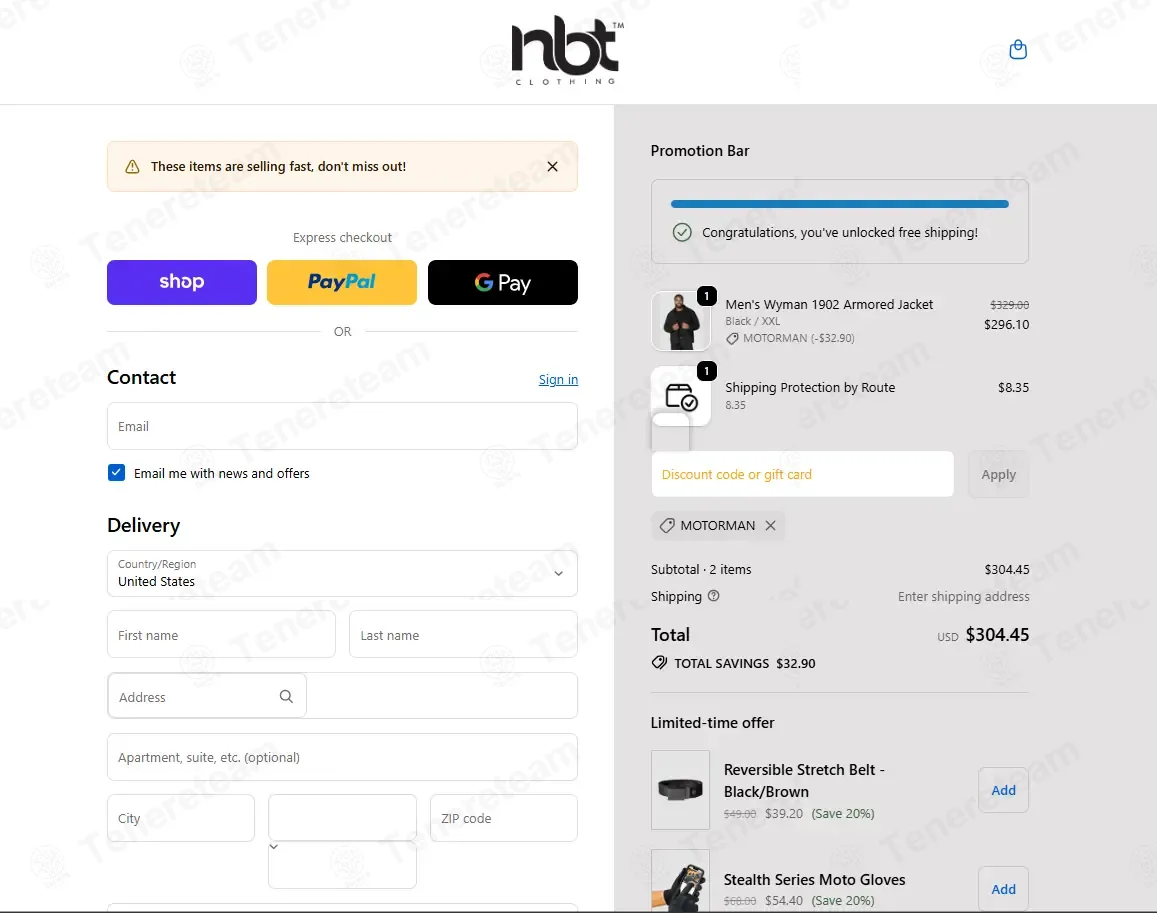Click the Apply discount button
Image resolution: width=1157 pixels, height=913 pixels.
coord(998,474)
